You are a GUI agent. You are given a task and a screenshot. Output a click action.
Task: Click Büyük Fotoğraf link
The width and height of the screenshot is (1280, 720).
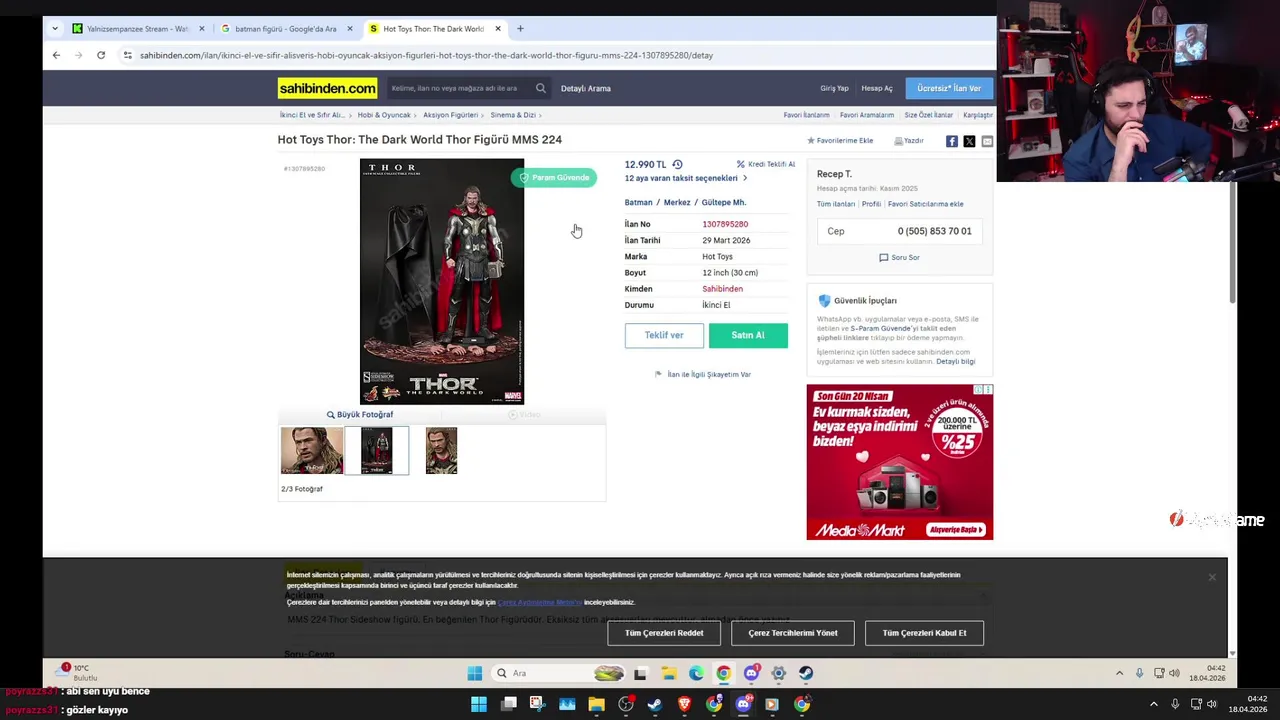360,414
